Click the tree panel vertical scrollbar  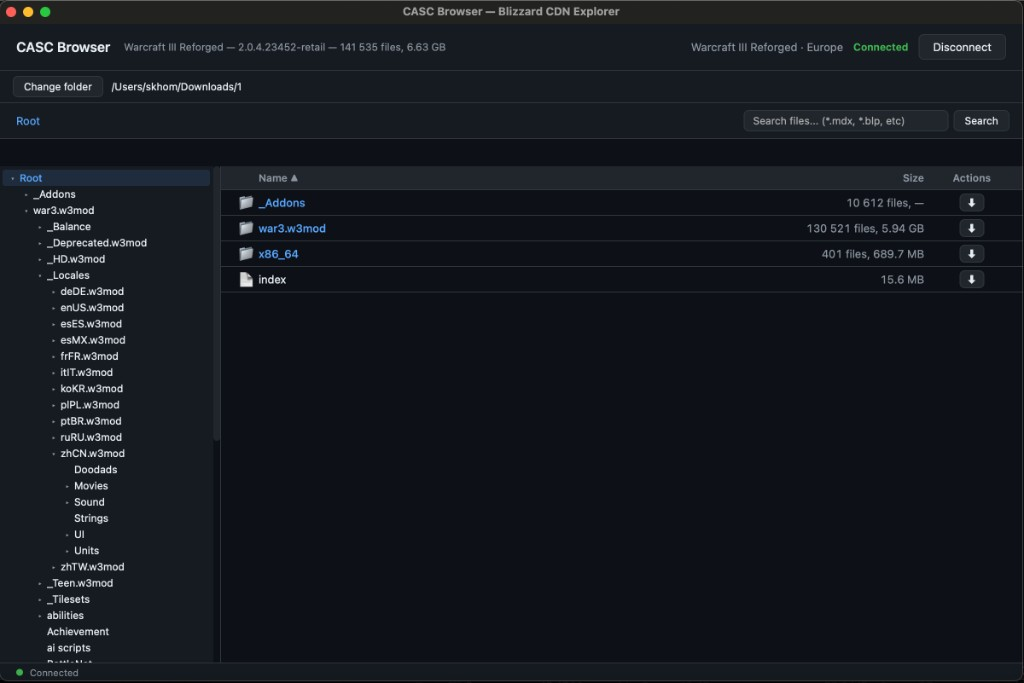point(216,304)
